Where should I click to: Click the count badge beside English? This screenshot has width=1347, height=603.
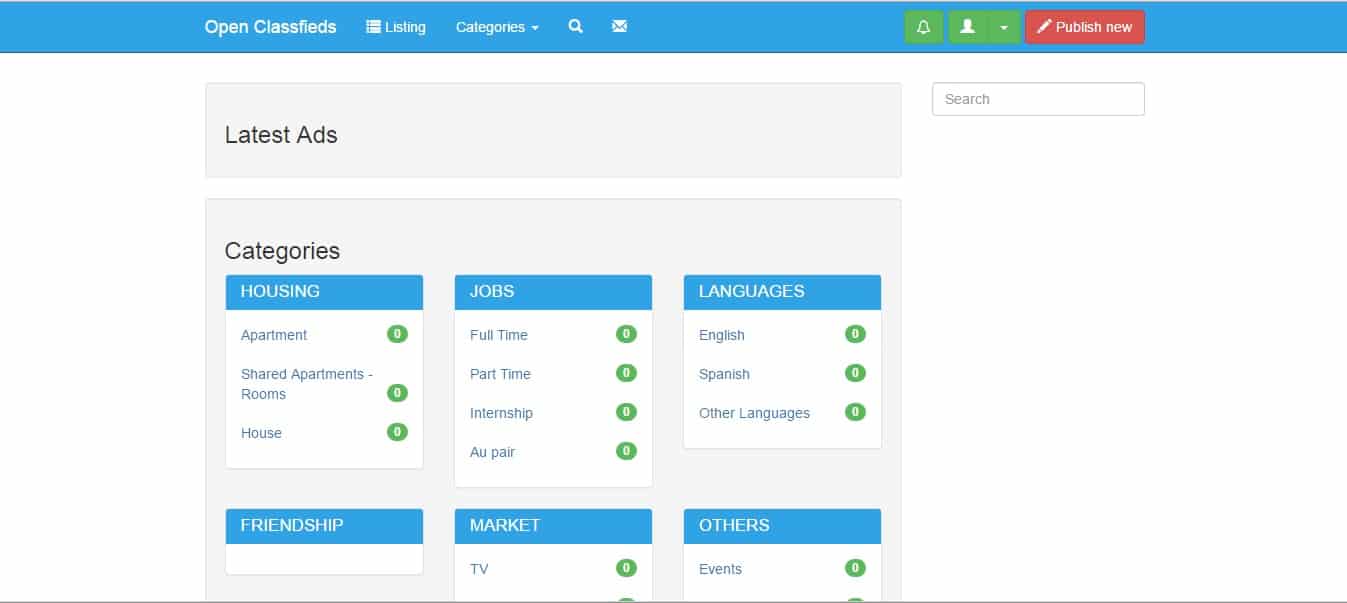pos(855,334)
